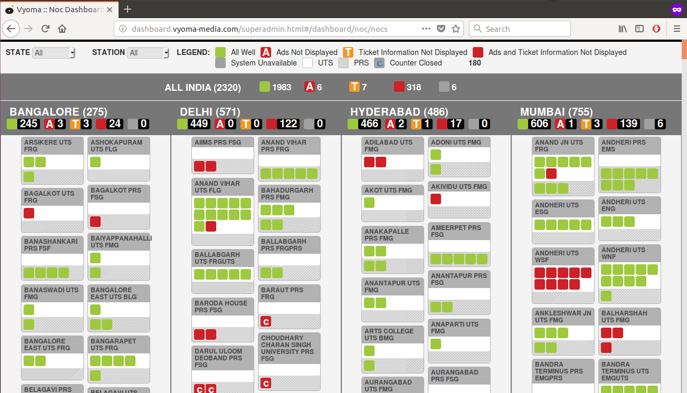Viewport: 687px width, 393px height.
Task: Go to the browser home page
Action: 62,29
